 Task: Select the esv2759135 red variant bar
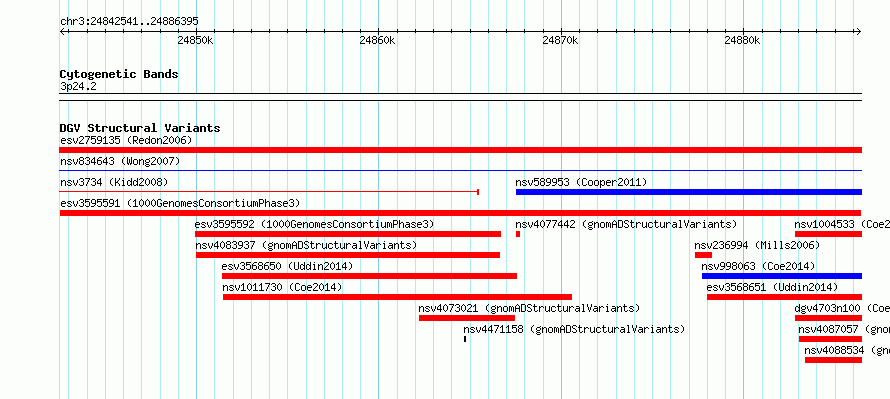point(460,150)
